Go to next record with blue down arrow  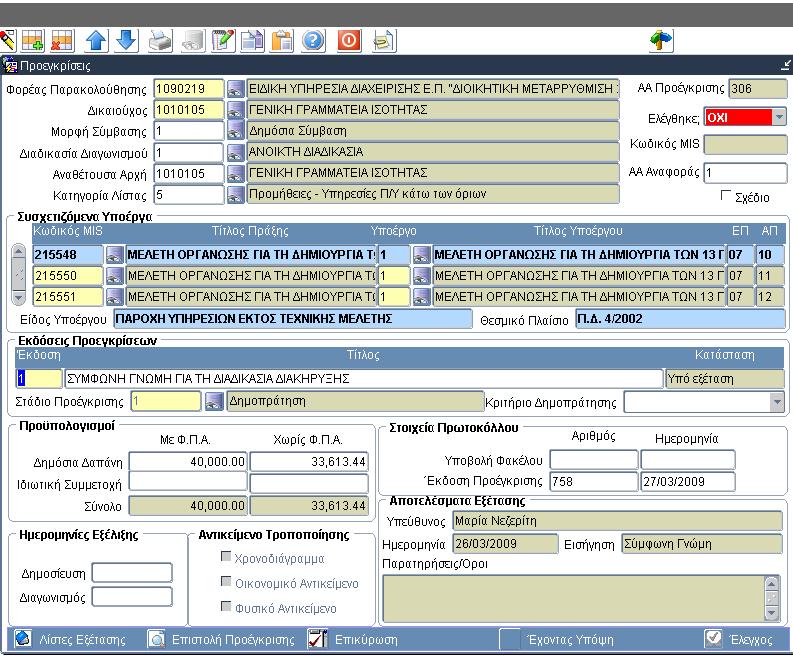pos(127,40)
